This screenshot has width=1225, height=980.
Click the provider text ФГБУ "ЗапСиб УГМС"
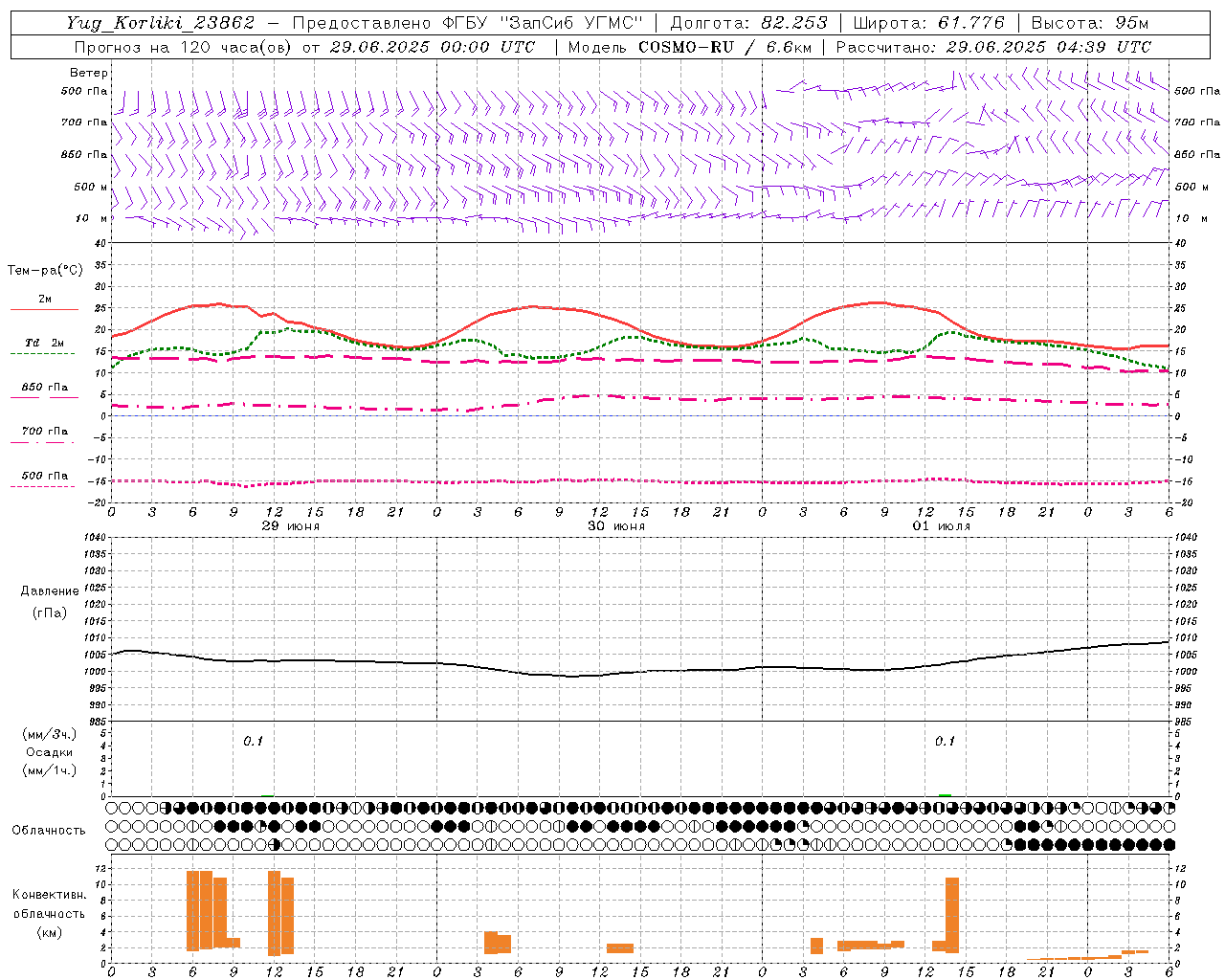[x=543, y=23]
